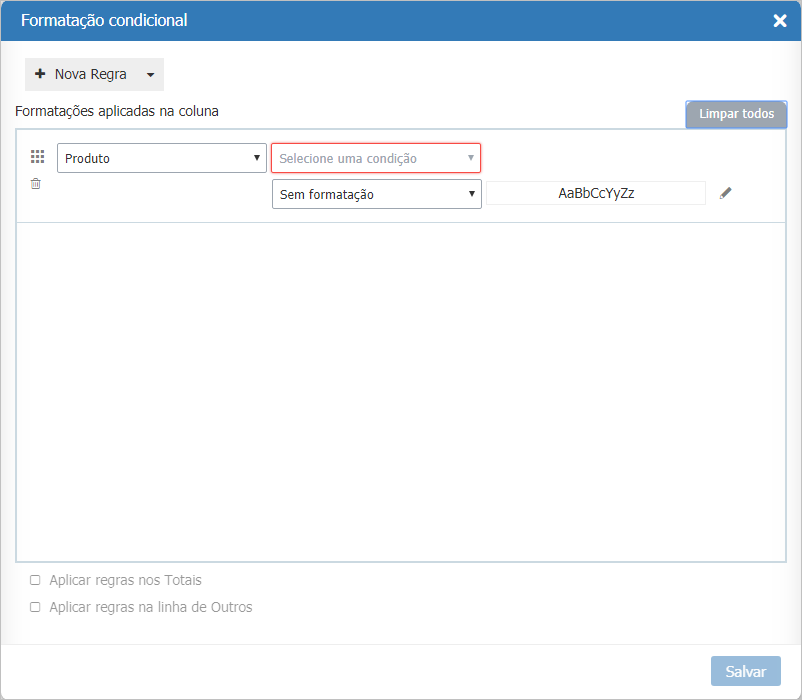Click the drag handle icon on the rule
This screenshot has width=802, height=700.
click(x=37, y=156)
